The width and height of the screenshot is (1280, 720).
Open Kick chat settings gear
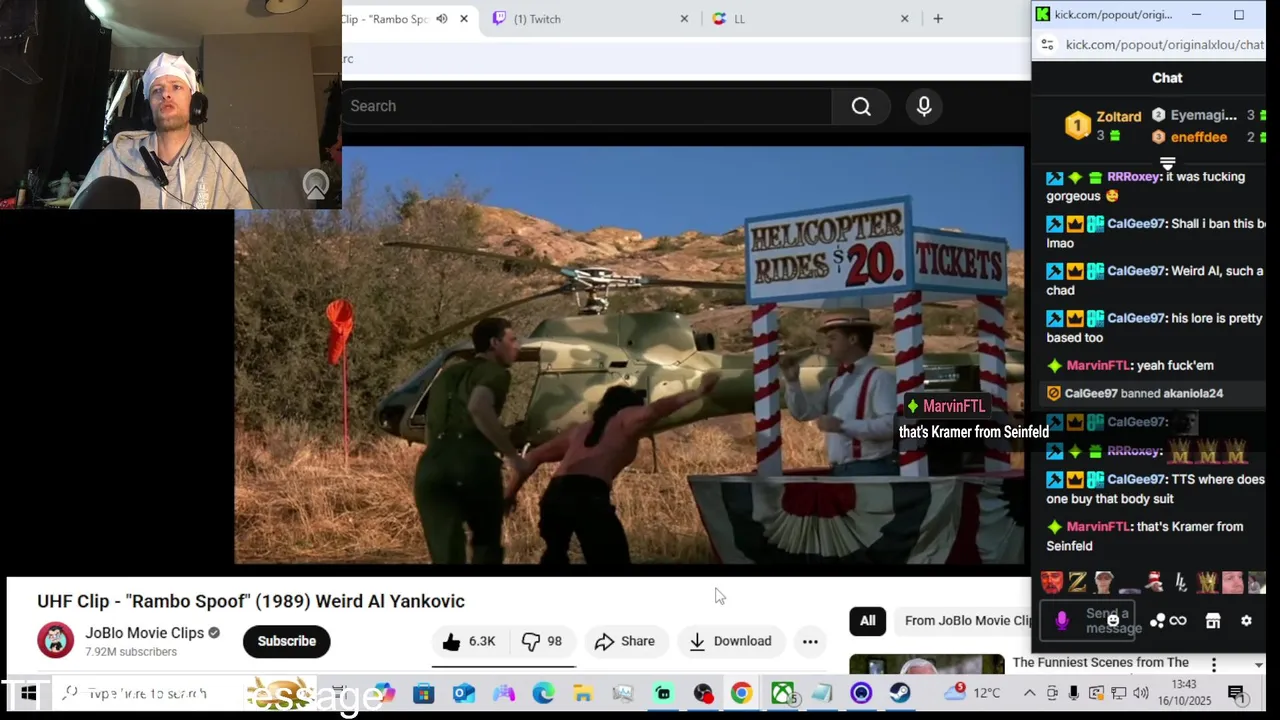1246,621
